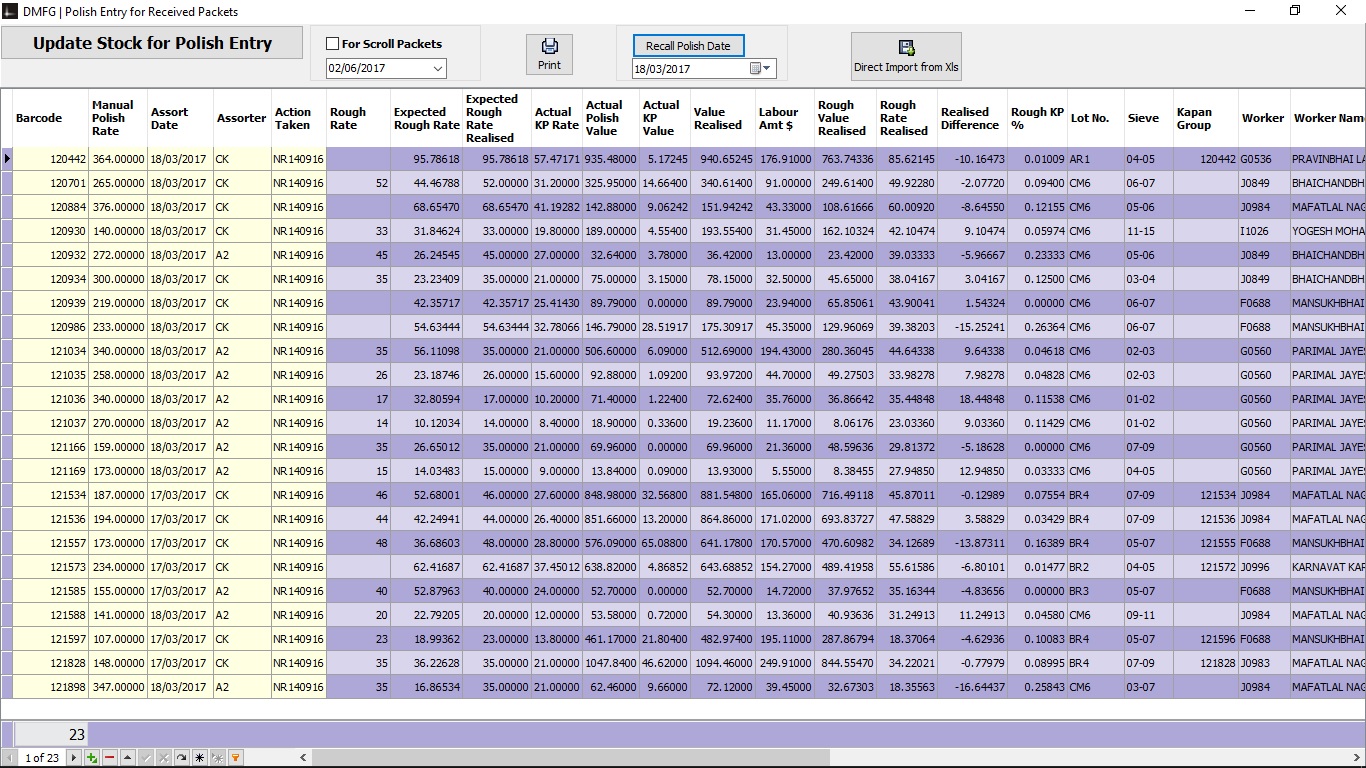Click the orange filter funnel icon
1366x768 pixels.
click(235, 757)
